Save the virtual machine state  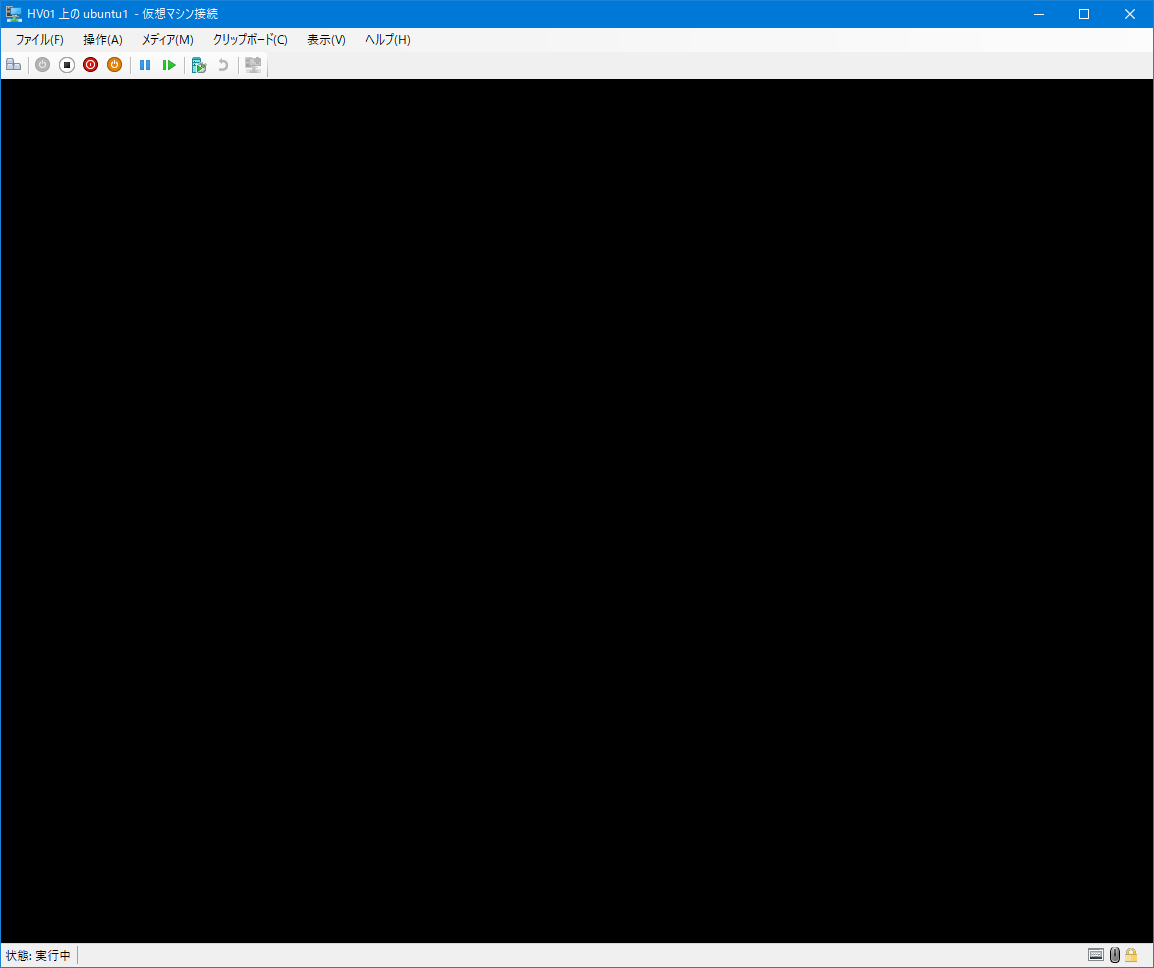[114, 64]
